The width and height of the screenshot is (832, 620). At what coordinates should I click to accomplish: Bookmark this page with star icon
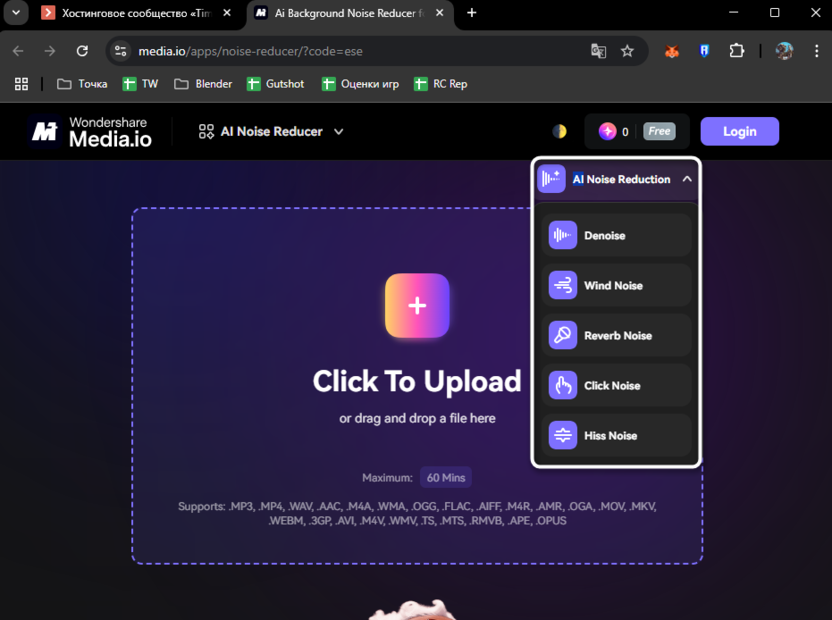coord(627,51)
